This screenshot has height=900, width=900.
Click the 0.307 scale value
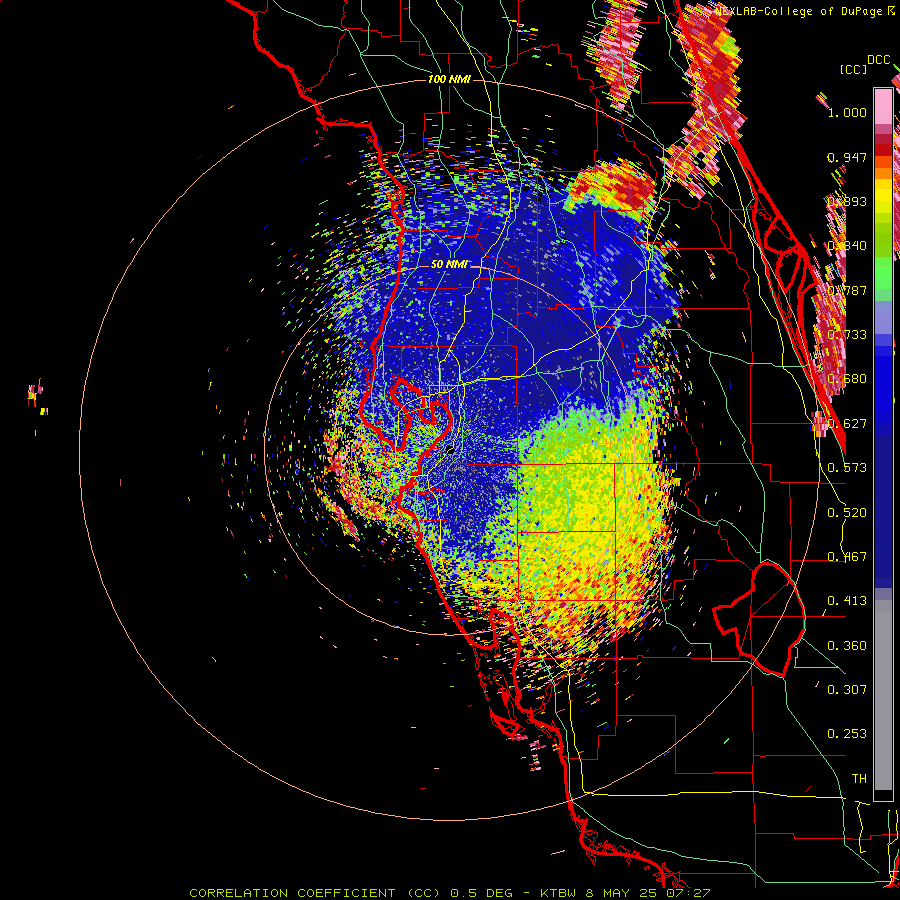[847, 690]
